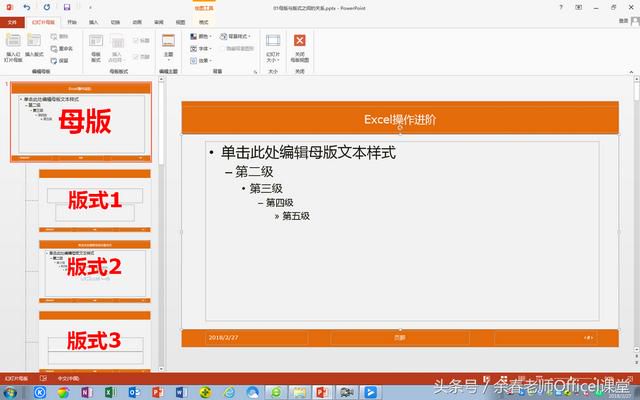Select layout thumbnail marked 版式2
640x400 pixels.
(95, 271)
